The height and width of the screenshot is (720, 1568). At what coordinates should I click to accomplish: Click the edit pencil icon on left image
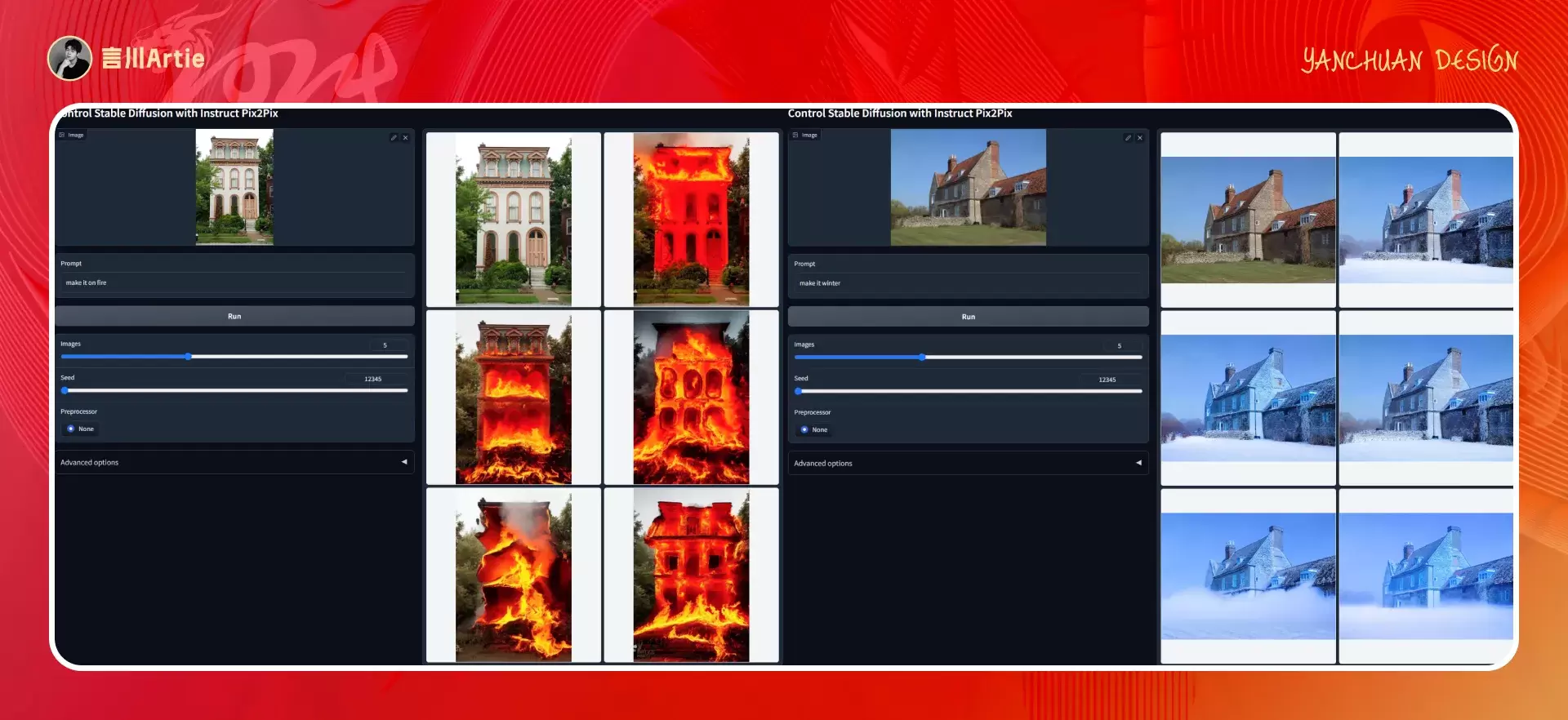pyautogui.click(x=394, y=138)
